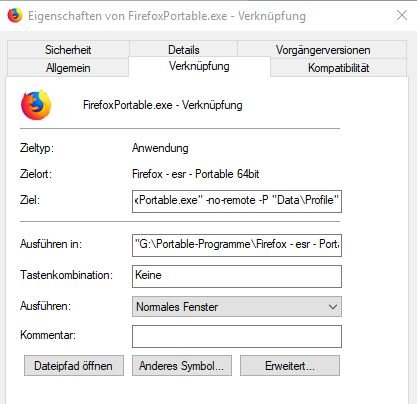The height and width of the screenshot is (404, 417).
Task: Select the Verknüpfung tab
Action: click(199, 66)
